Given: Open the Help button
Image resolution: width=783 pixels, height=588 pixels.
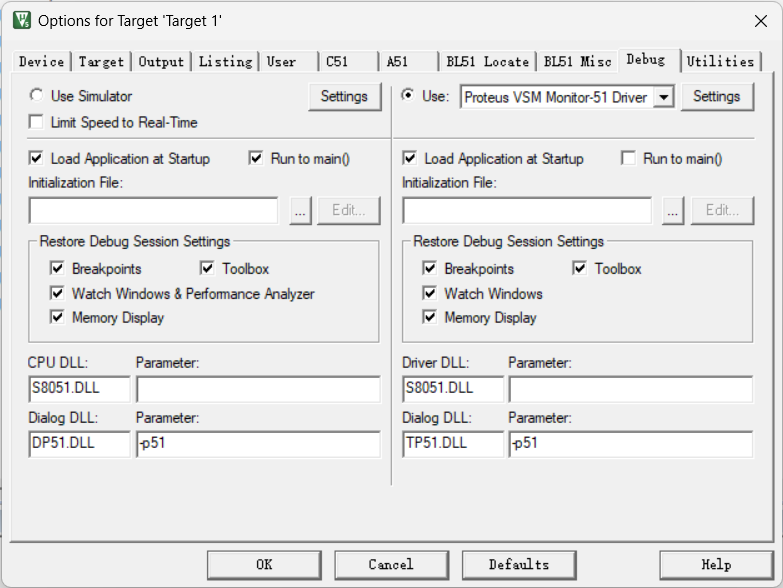Looking at the screenshot, I should 717,565.
